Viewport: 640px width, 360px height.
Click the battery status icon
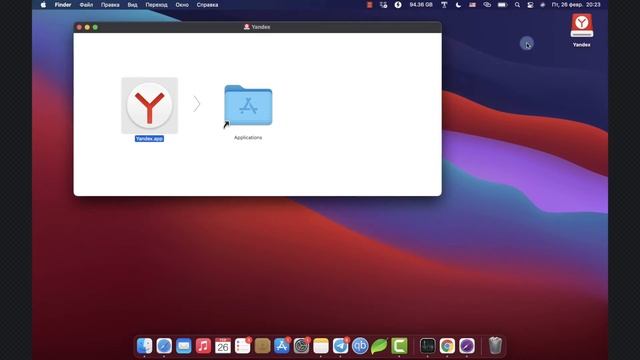(x=502, y=5)
